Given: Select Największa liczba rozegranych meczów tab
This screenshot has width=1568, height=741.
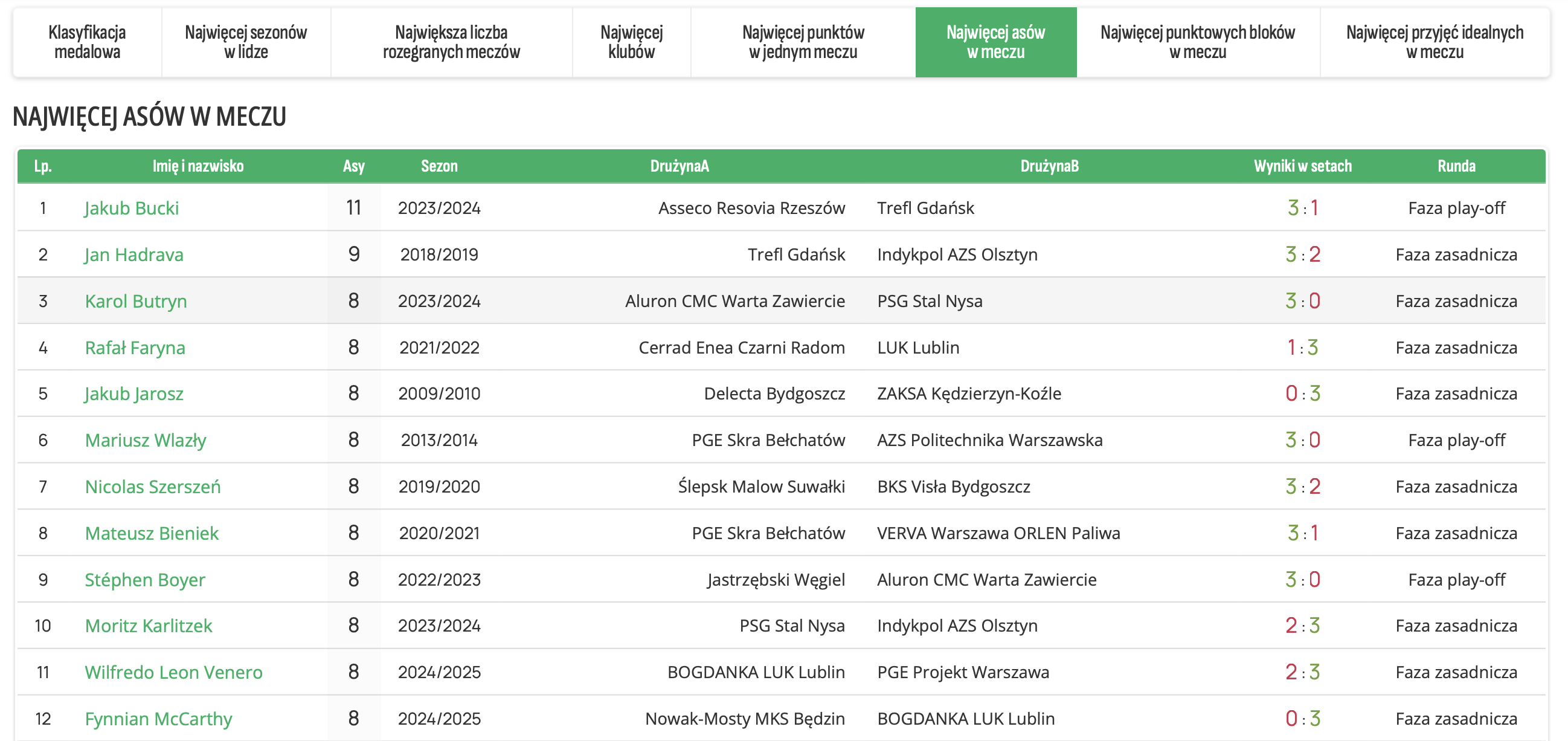Looking at the screenshot, I should point(451,42).
